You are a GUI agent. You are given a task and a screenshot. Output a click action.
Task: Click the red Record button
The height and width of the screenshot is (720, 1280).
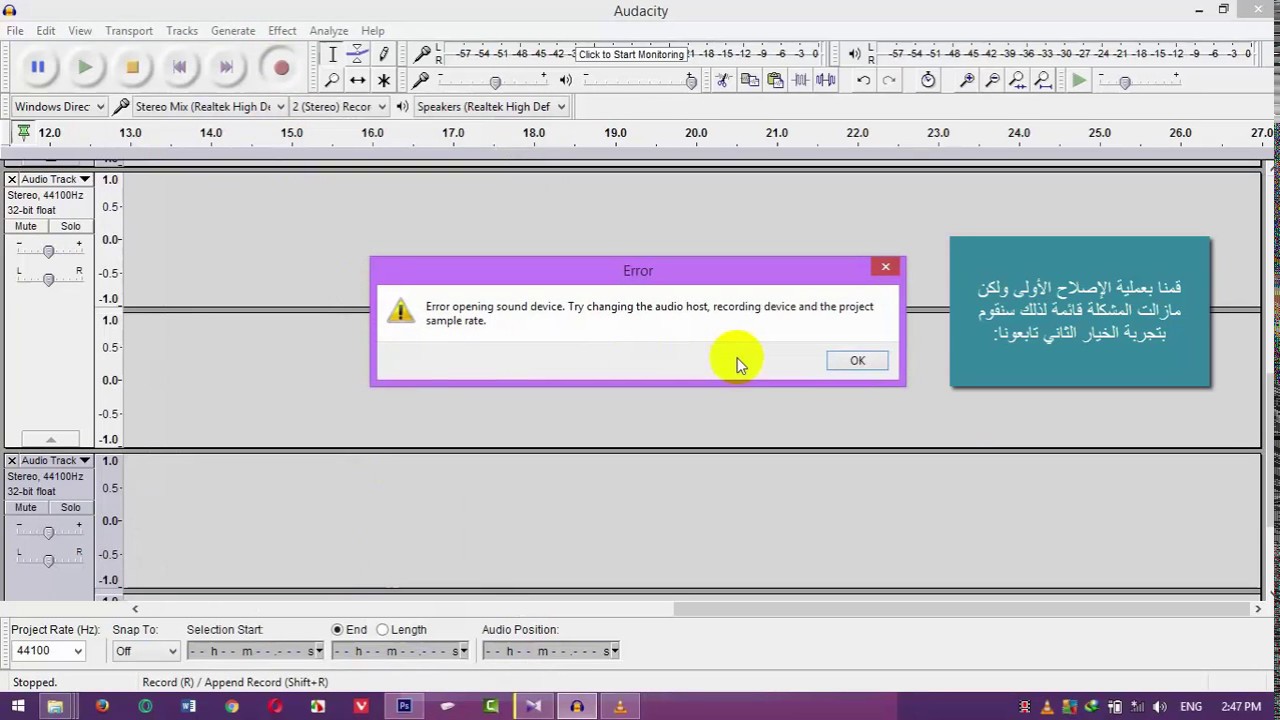point(281,67)
